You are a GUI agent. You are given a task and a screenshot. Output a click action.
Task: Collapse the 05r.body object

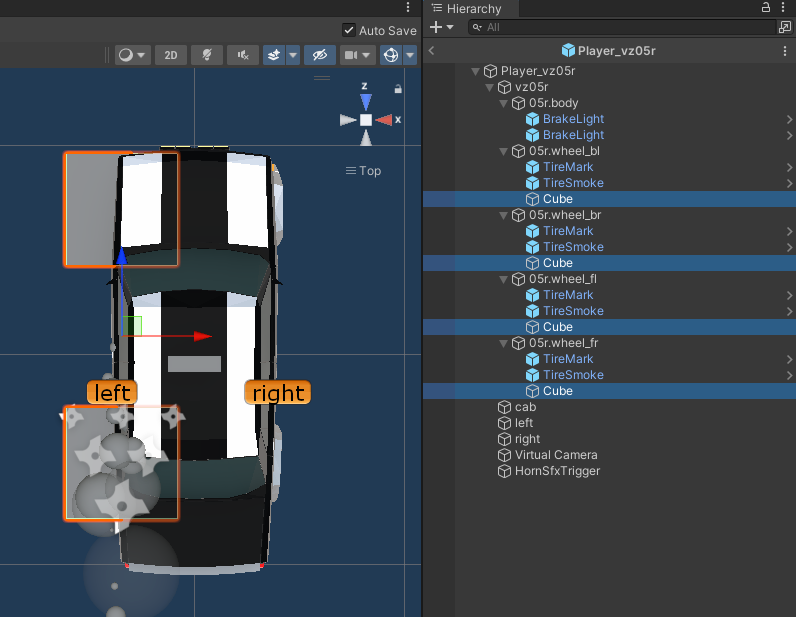(x=504, y=103)
